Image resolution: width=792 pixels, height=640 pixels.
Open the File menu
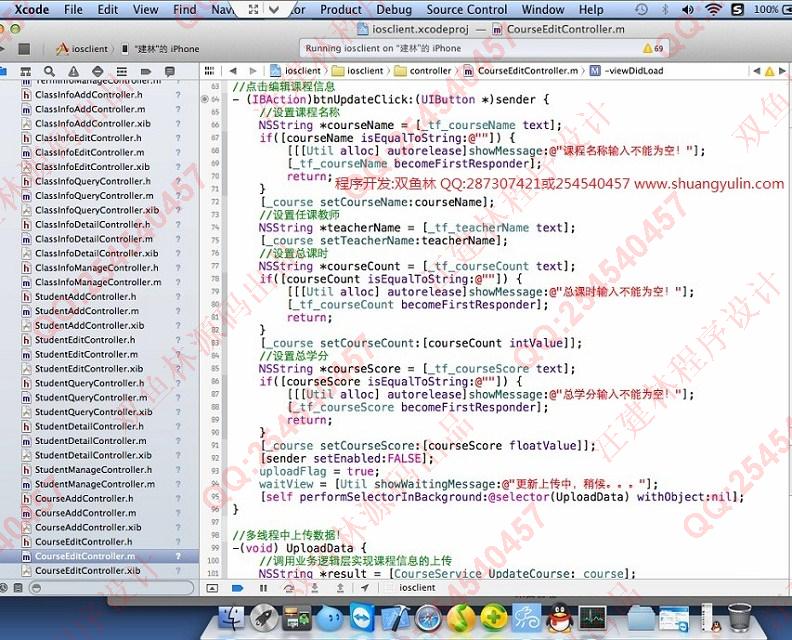tap(73, 10)
